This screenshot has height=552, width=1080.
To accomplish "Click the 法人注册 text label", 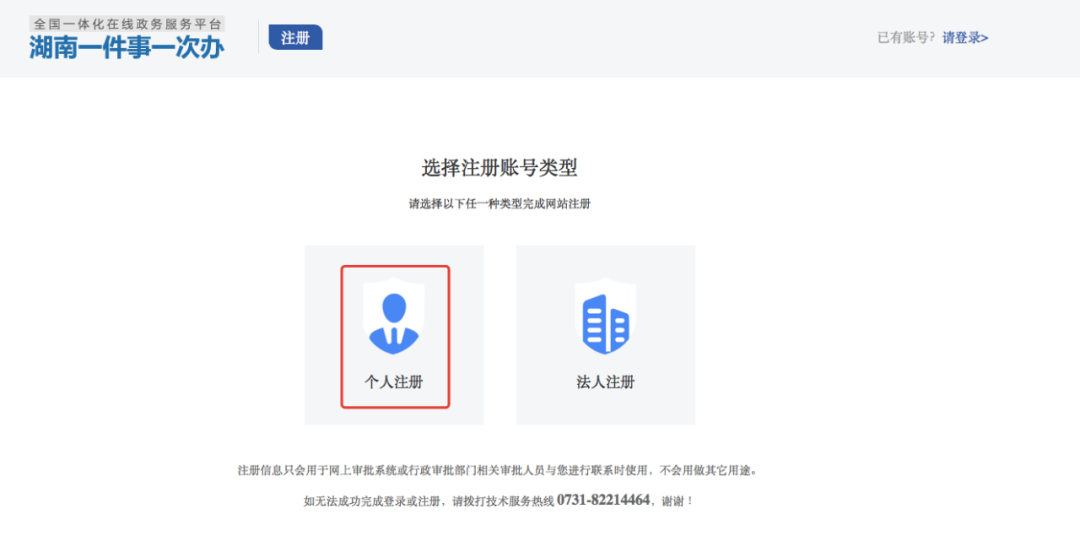I will 605,382.
